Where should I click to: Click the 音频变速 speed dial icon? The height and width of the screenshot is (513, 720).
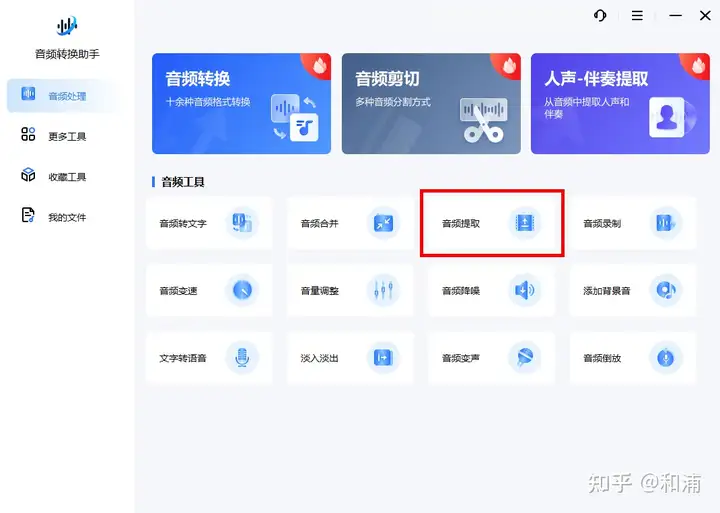click(242, 290)
